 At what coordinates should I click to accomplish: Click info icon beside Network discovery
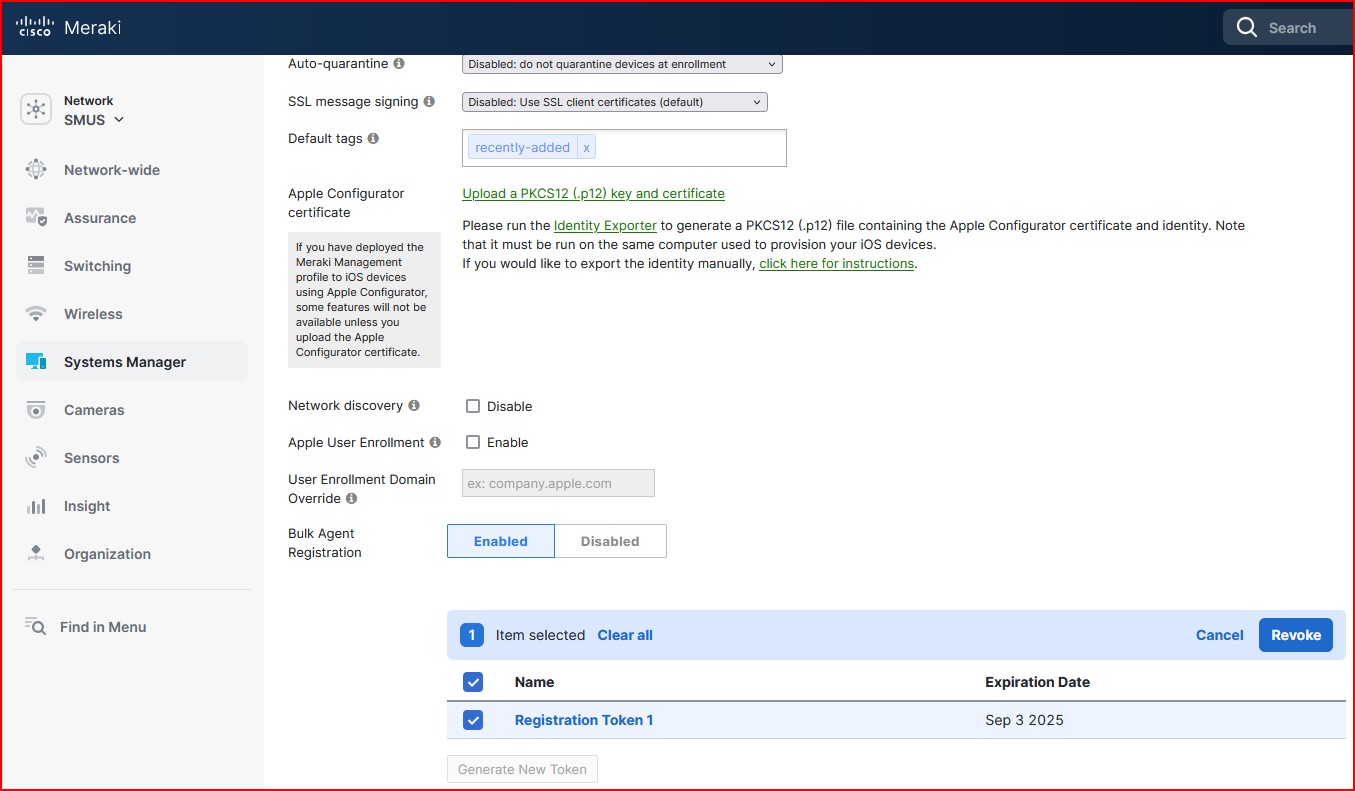pyautogui.click(x=414, y=406)
